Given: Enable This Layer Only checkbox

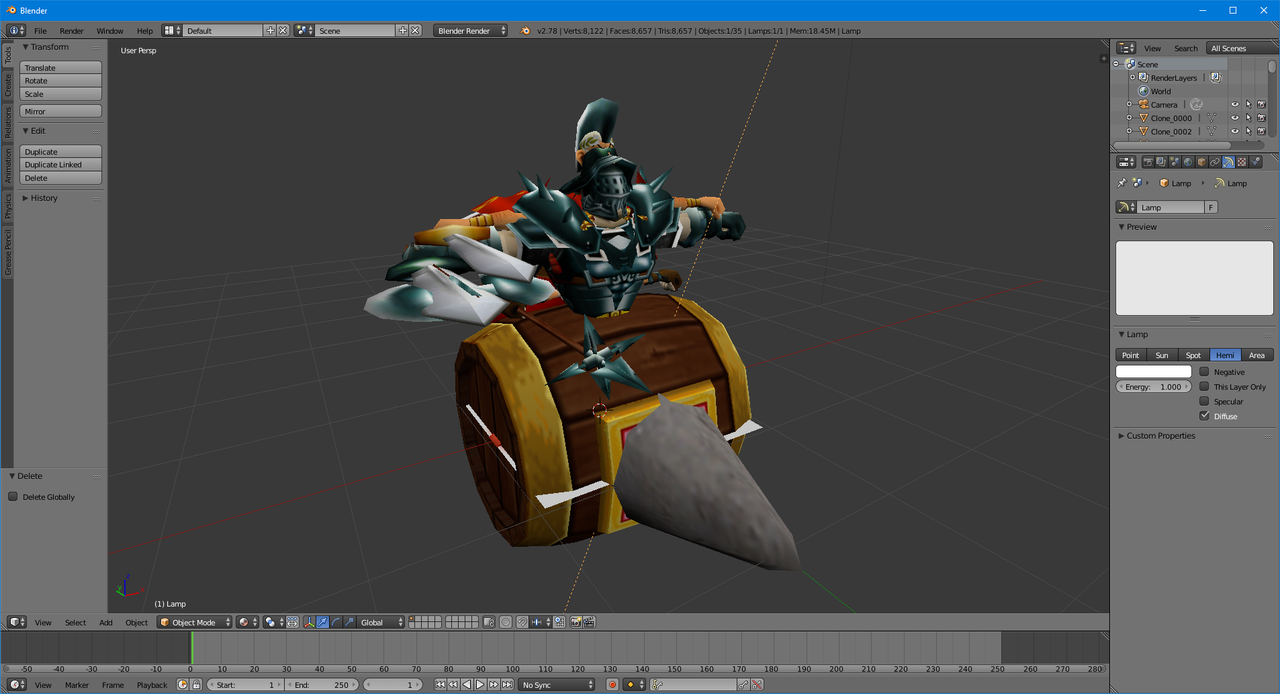Looking at the screenshot, I should pyautogui.click(x=1204, y=386).
